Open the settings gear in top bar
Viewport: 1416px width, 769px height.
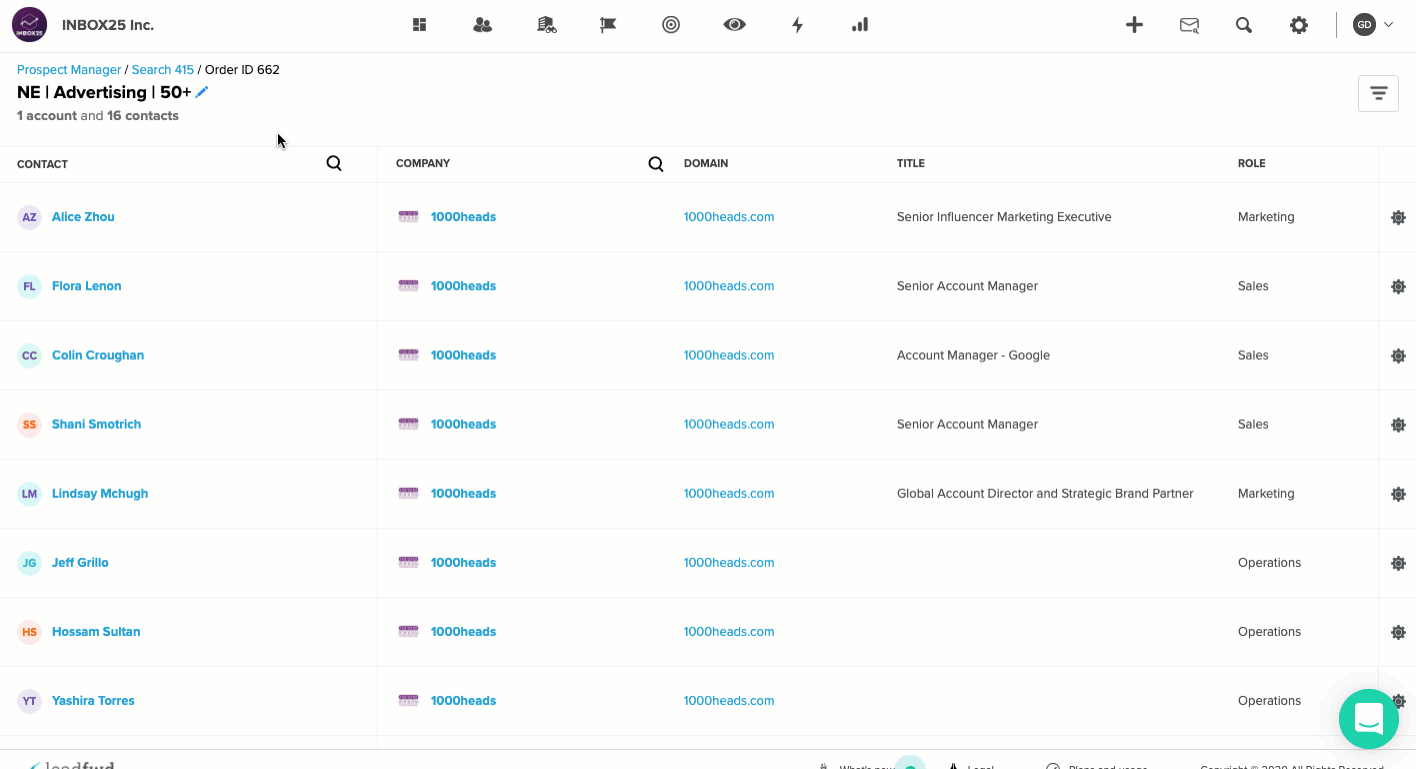coord(1299,25)
